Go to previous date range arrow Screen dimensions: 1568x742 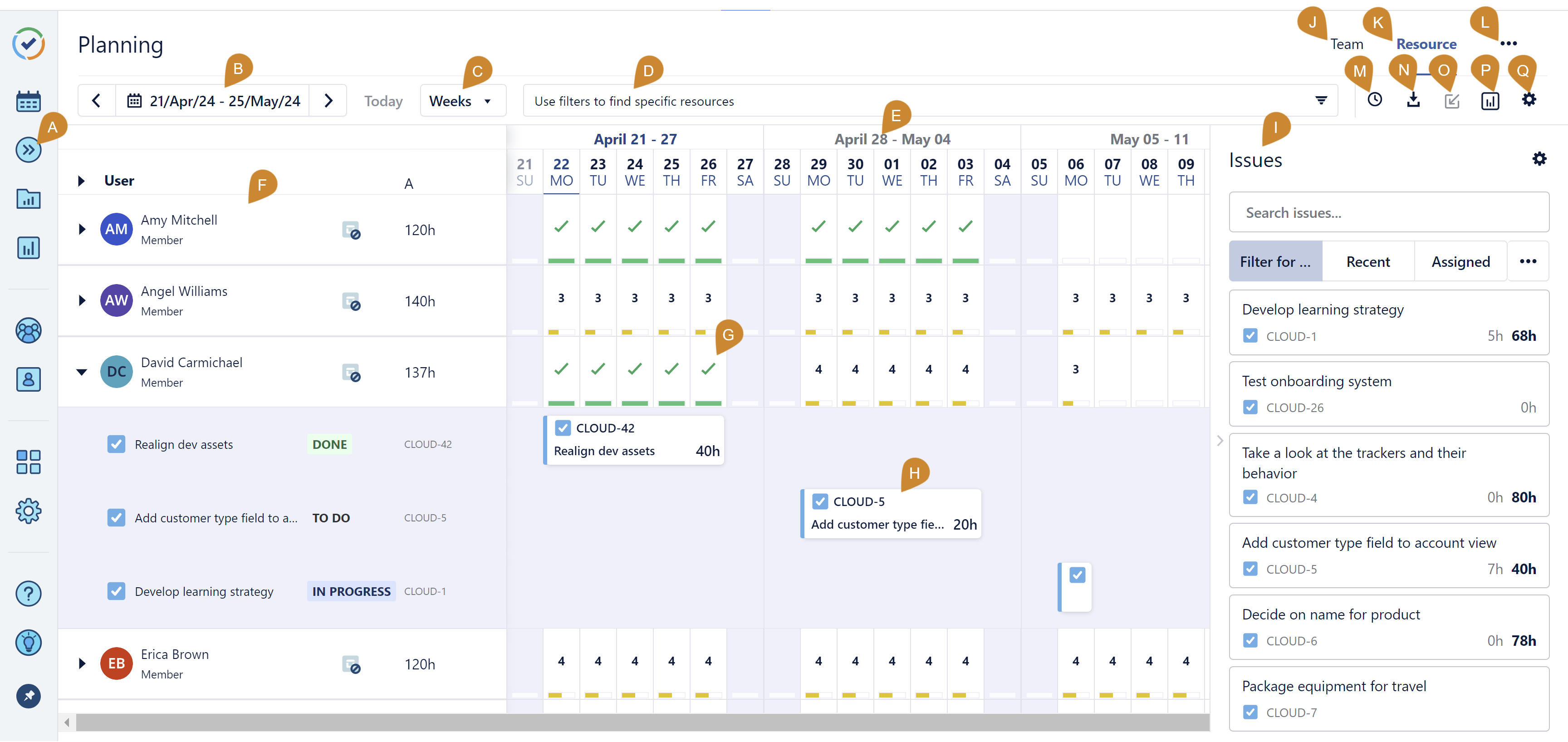pos(96,101)
